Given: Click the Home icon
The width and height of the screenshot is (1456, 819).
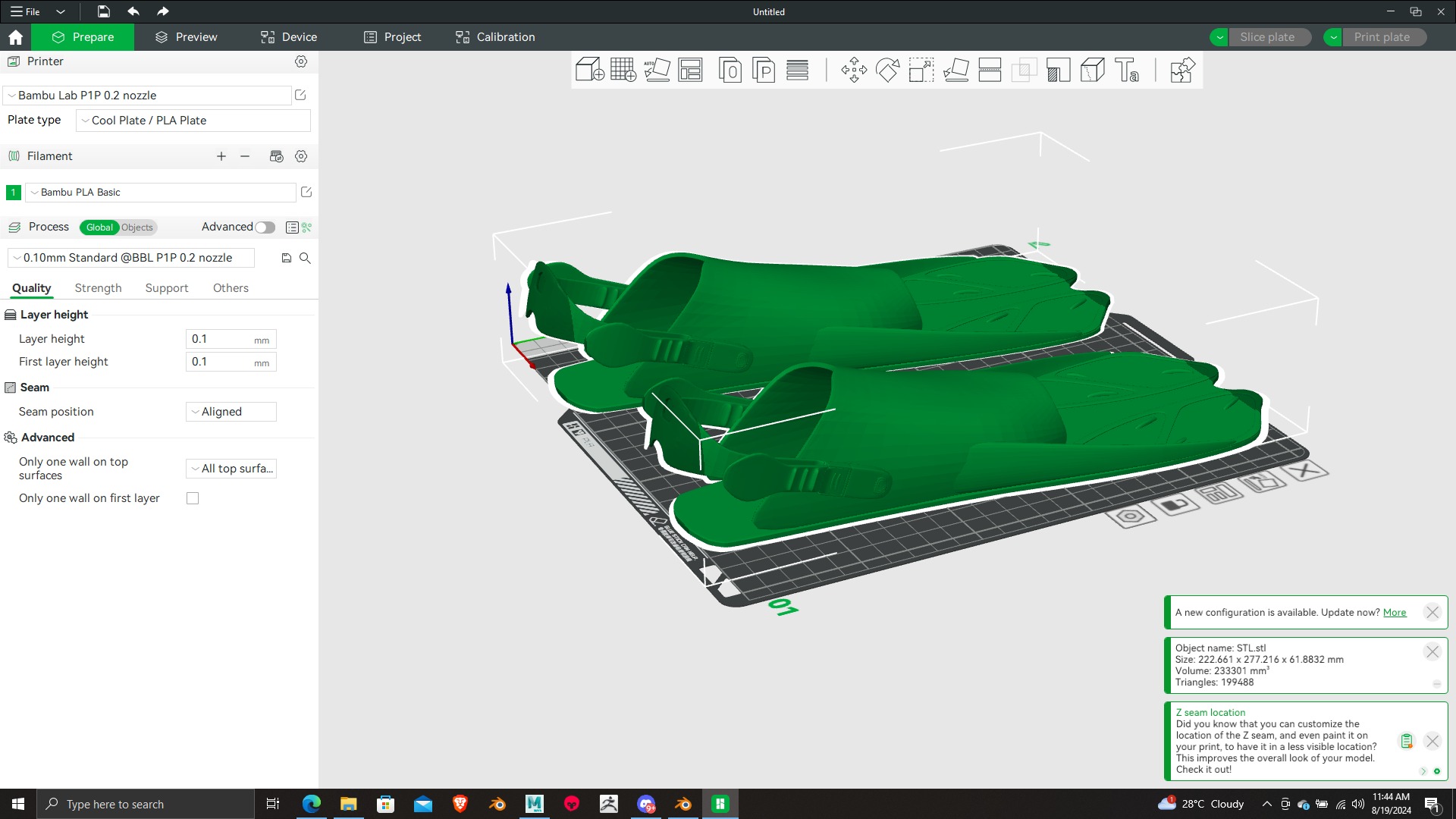Looking at the screenshot, I should [16, 37].
